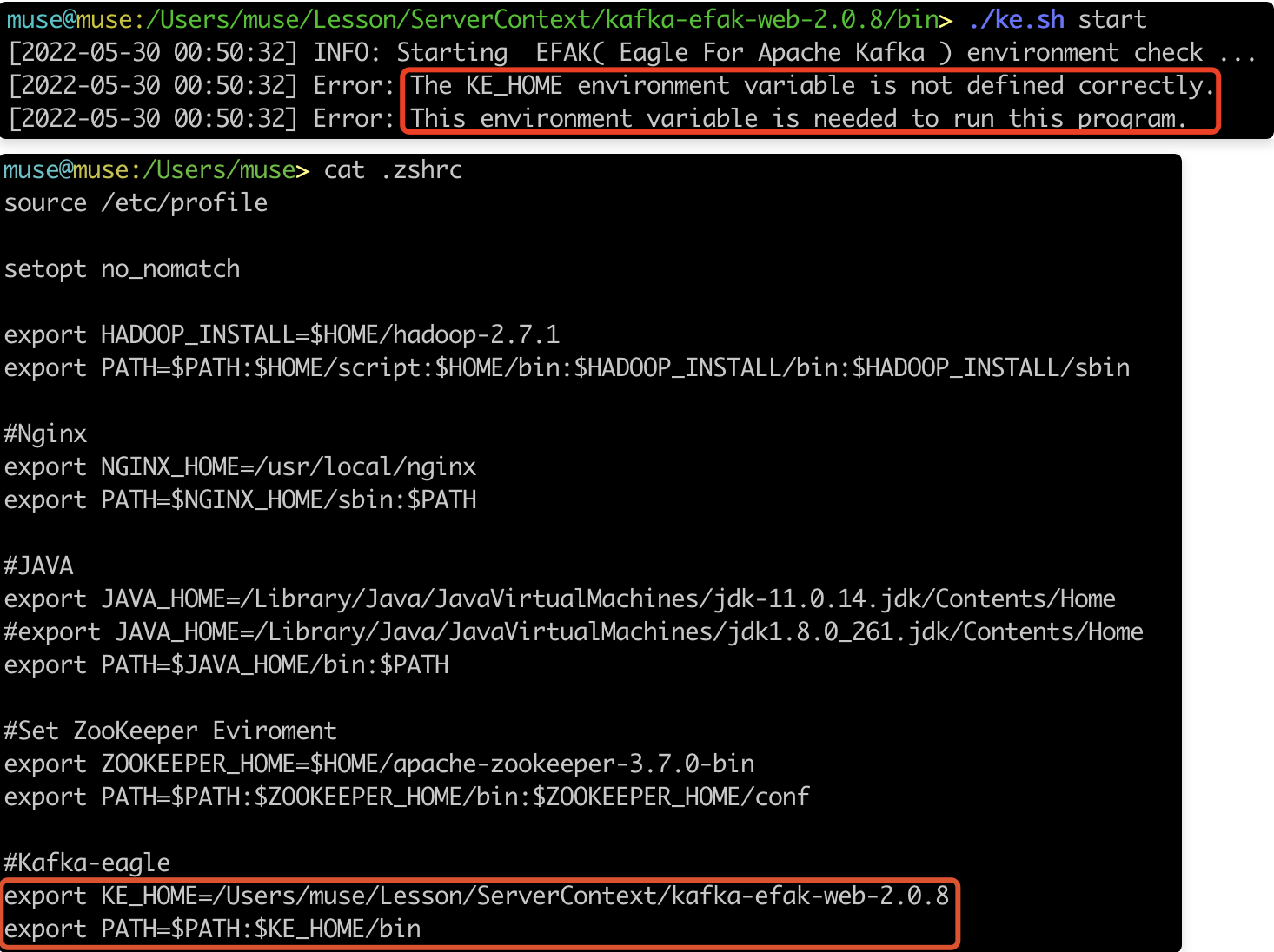Click the 'setopt no_nomatch' line
1274x952 pixels.
(122, 268)
